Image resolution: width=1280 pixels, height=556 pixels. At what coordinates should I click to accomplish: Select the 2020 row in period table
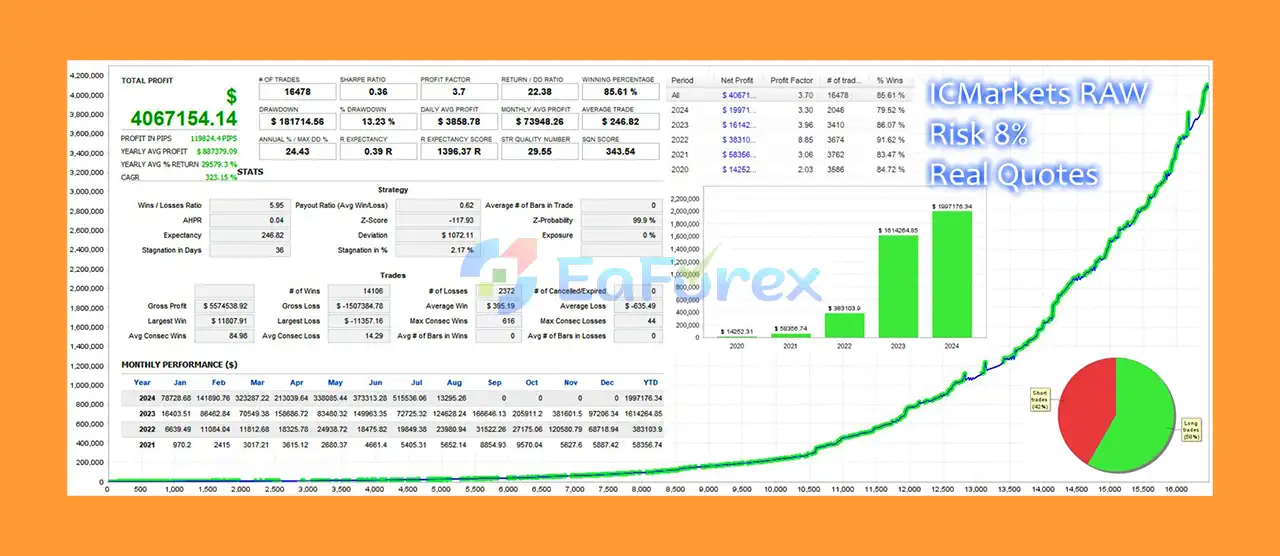click(790, 169)
